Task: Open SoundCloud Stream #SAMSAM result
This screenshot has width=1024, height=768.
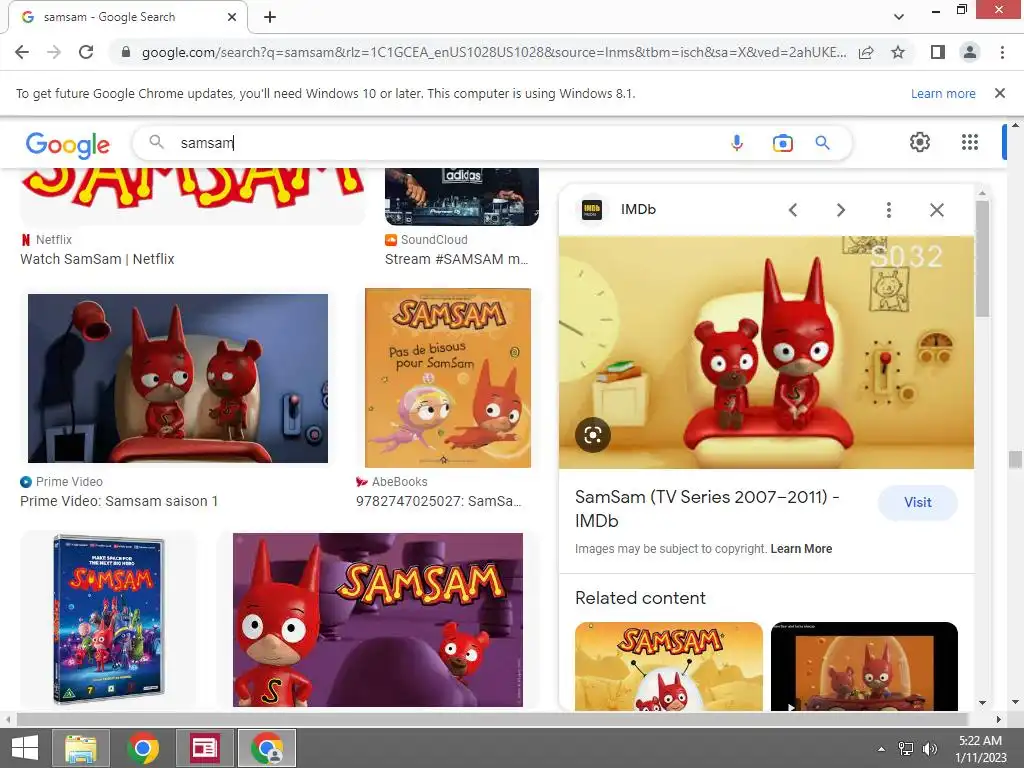Action: point(456,259)
